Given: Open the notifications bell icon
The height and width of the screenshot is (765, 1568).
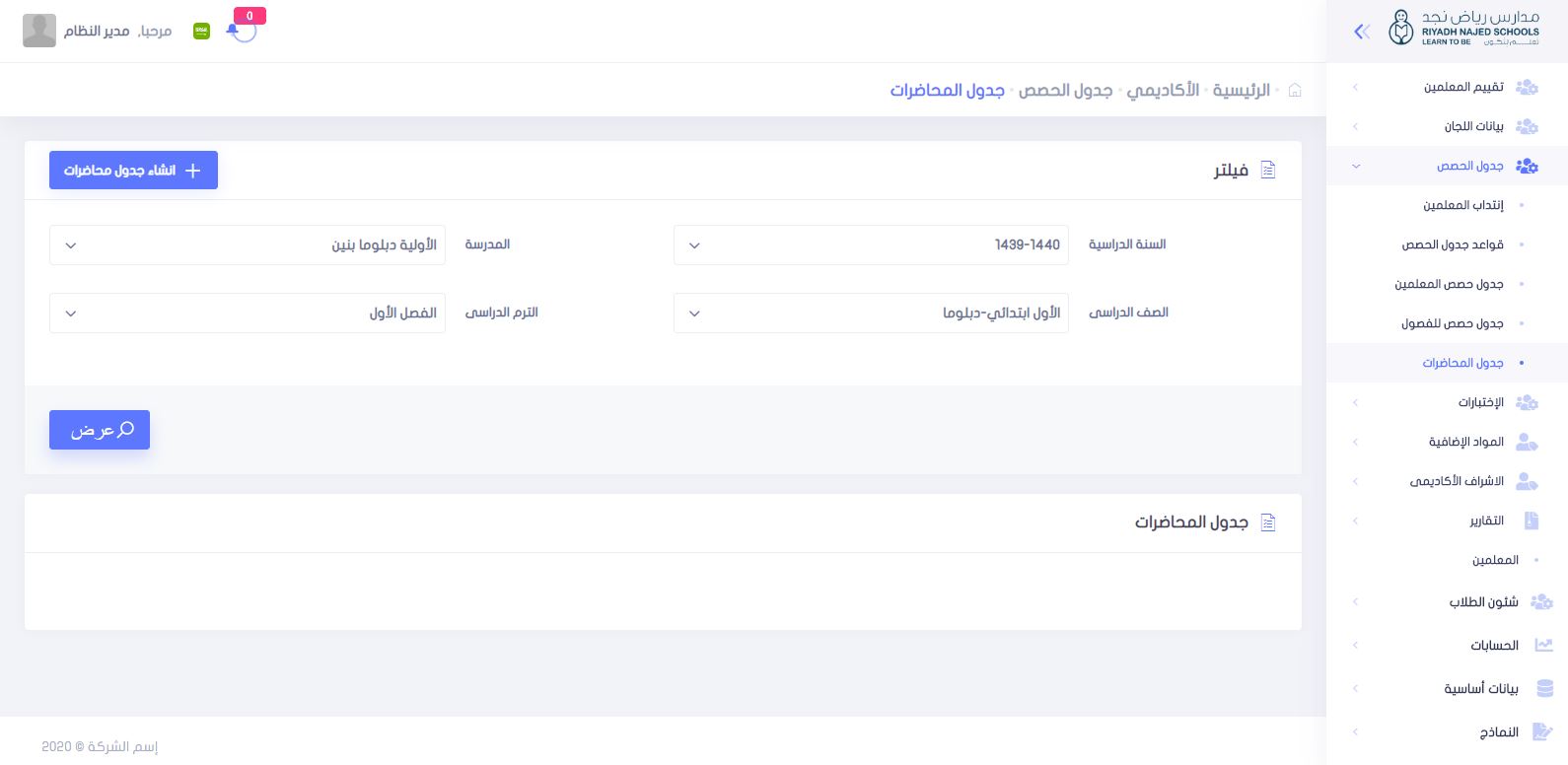Looking at the screenshot, I should [233, 31].
